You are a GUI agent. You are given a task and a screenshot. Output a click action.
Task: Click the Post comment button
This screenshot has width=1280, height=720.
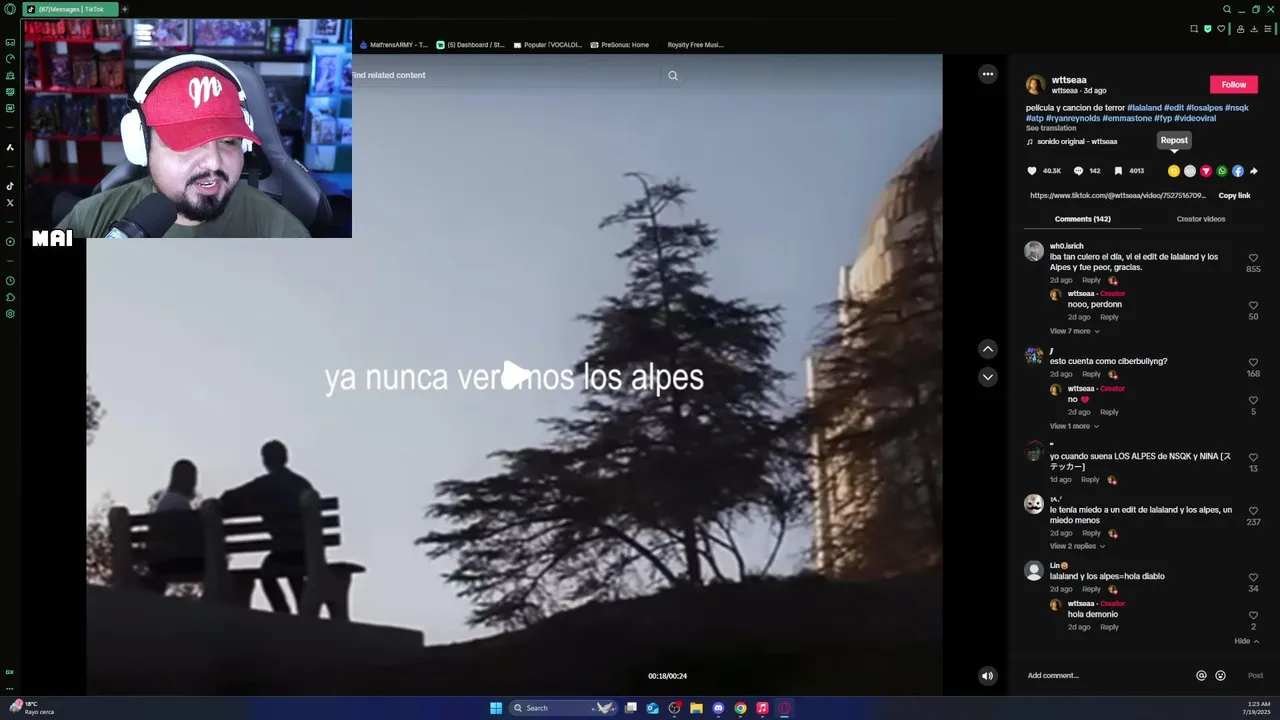[1255, 675]
